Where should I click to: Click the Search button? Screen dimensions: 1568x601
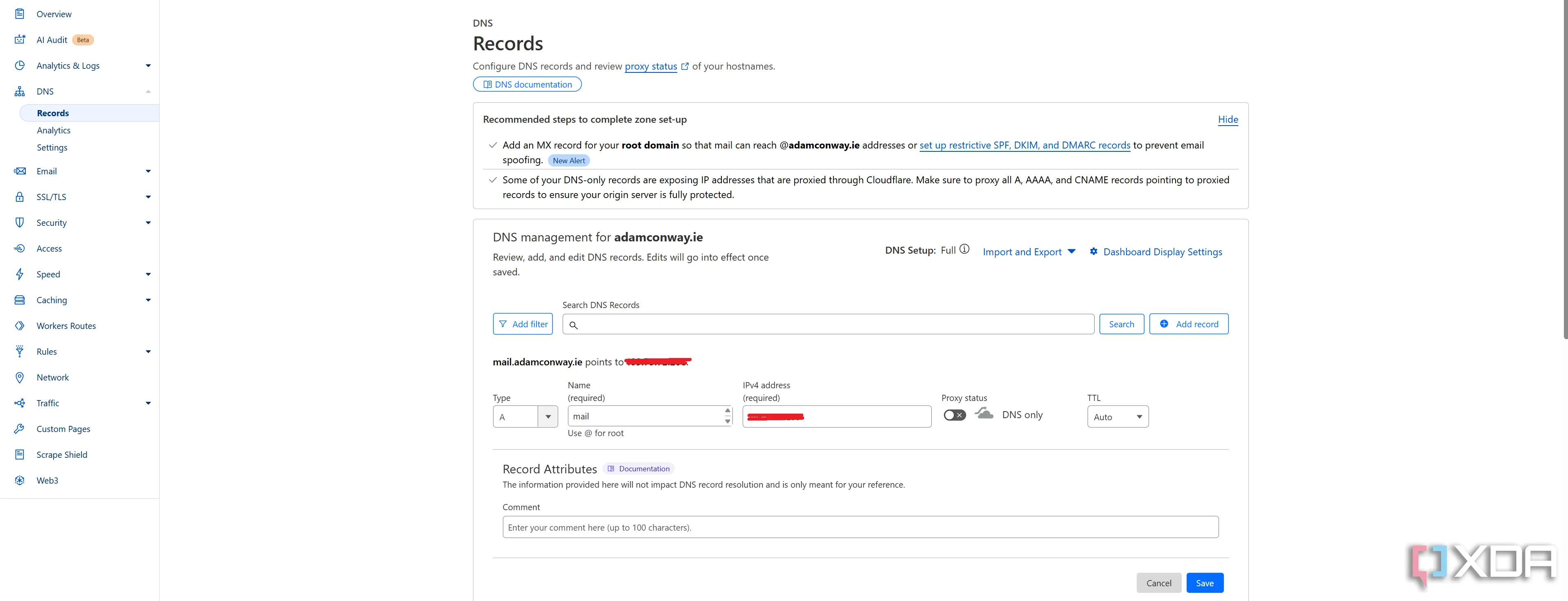click(1121, 324)
